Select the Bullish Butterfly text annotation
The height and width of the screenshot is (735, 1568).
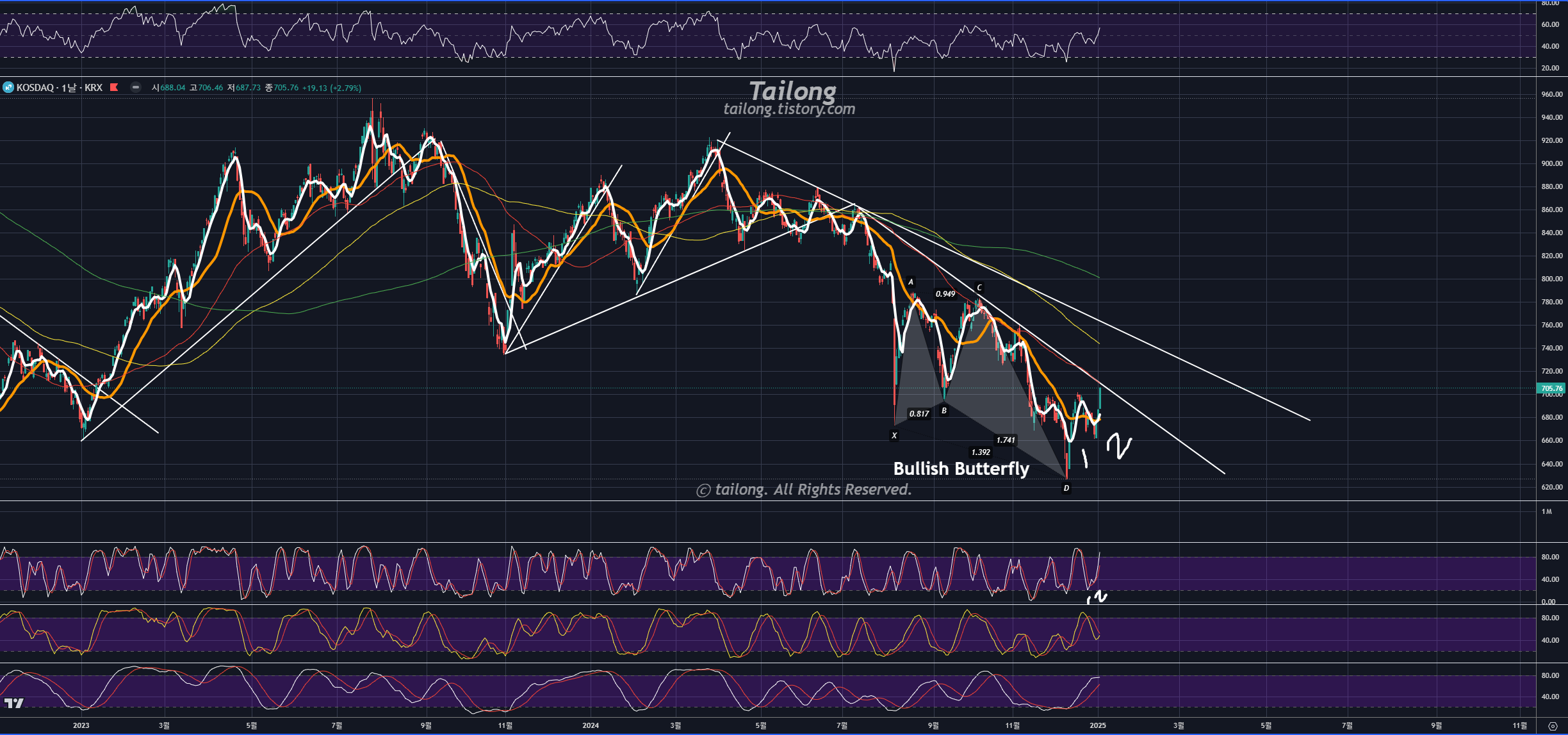961,468
